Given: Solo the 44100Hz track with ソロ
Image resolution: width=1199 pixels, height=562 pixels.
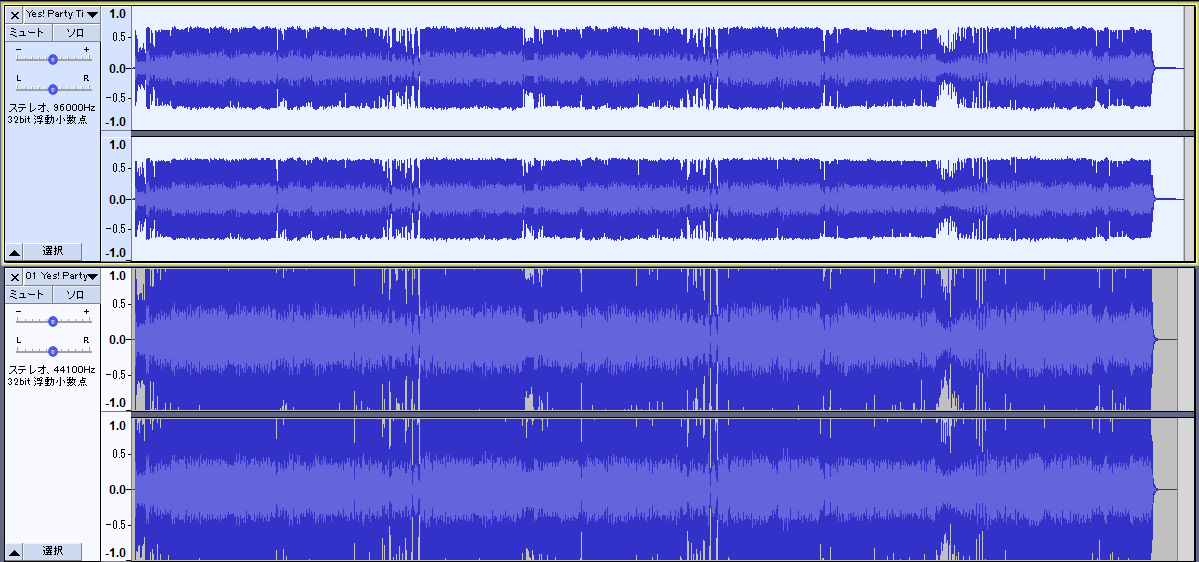Looking at the screenshot, I should click(76, 294).
